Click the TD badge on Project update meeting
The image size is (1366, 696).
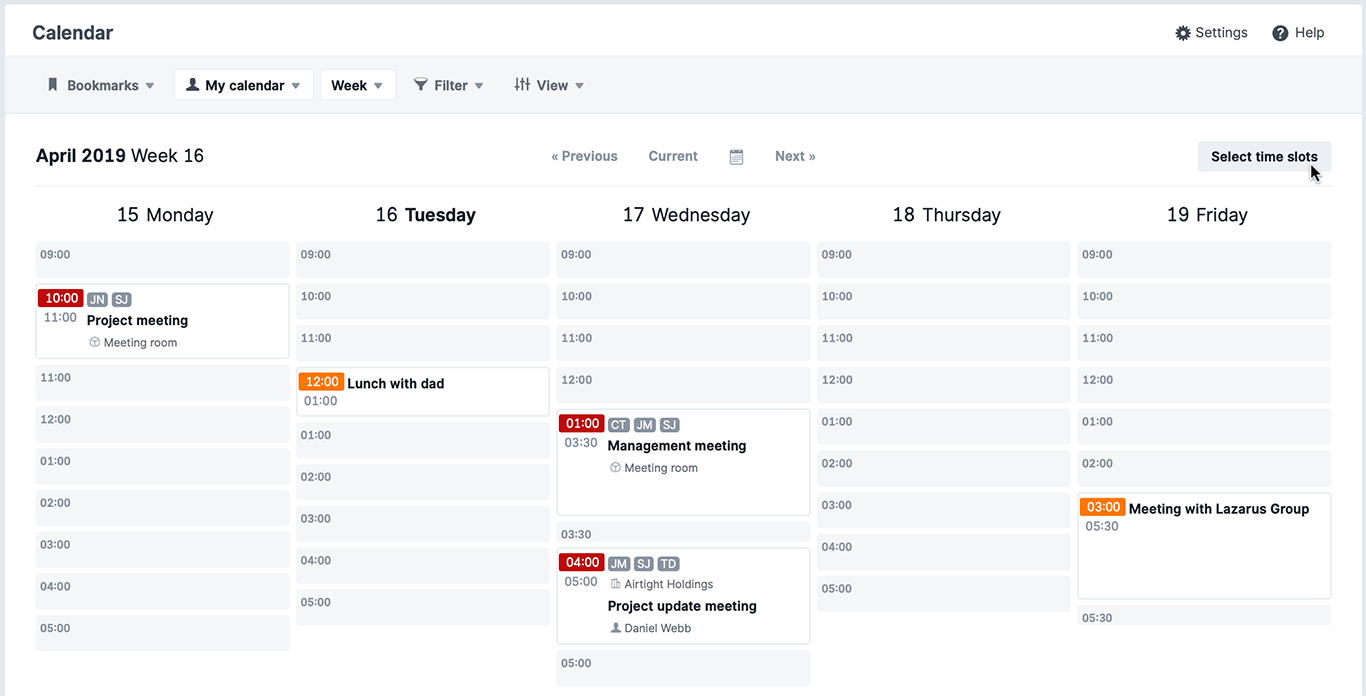[668, 564]
